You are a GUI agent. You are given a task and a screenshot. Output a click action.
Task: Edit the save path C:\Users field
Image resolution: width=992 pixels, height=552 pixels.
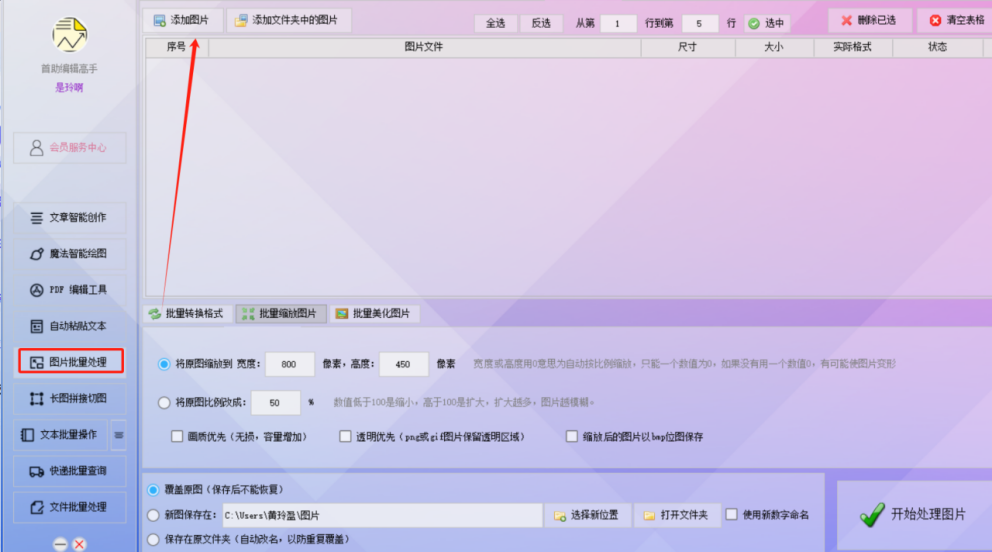pos(382,515)
